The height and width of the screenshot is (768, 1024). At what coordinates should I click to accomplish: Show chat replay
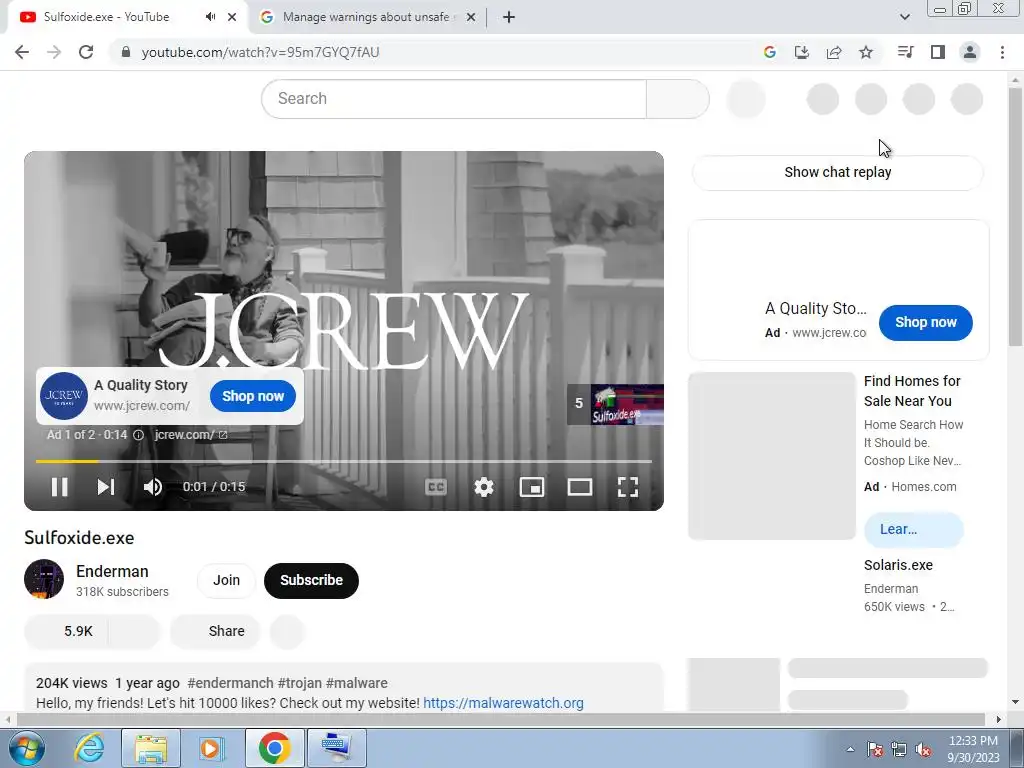click(837, 172)
